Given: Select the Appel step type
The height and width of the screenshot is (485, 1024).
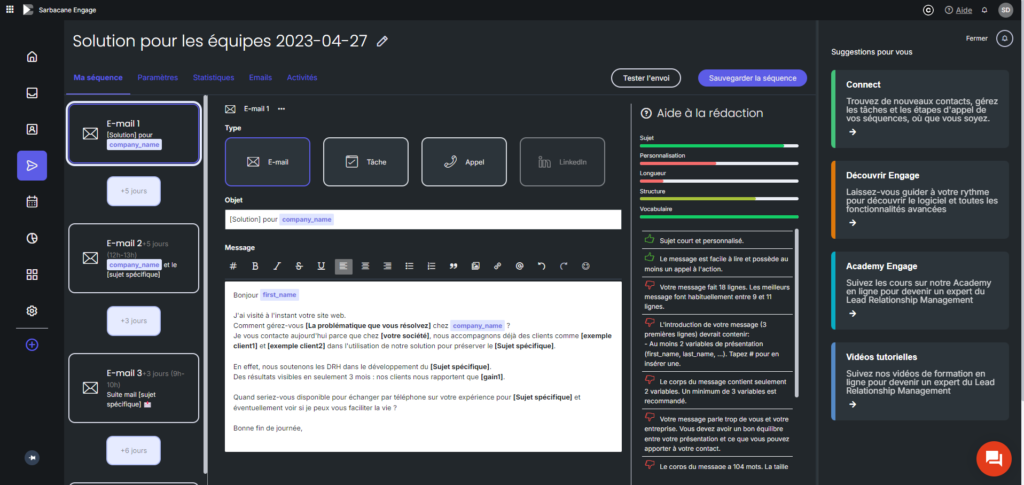Looking at the screenshot, I should [x=464, y=162].
